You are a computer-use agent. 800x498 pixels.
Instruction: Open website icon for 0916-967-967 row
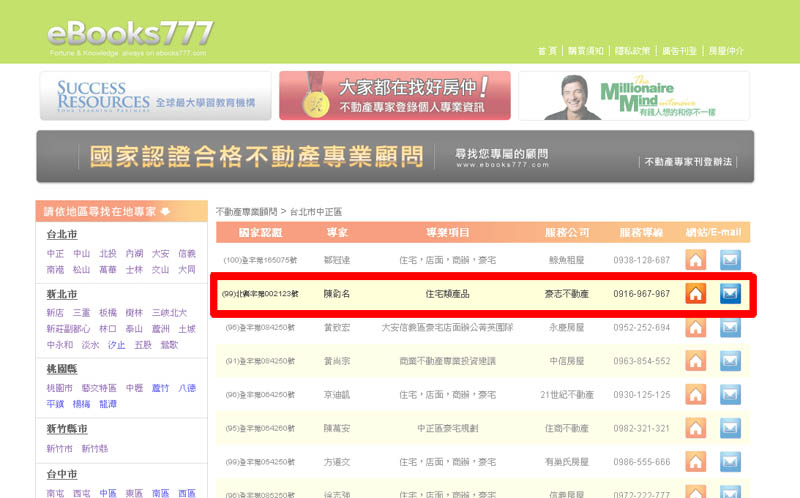pos(695,293)
